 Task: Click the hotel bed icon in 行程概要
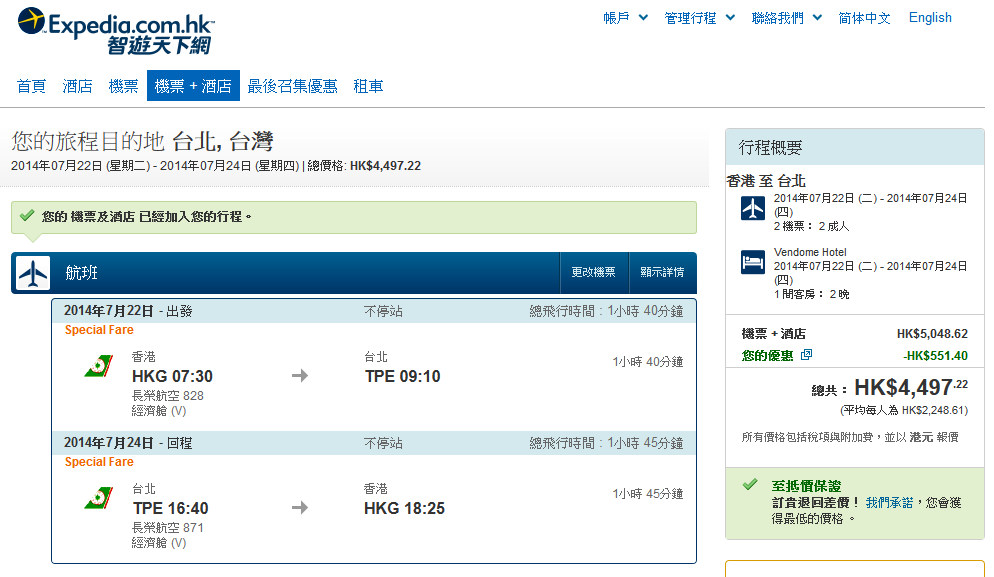[x=753, y=263]
